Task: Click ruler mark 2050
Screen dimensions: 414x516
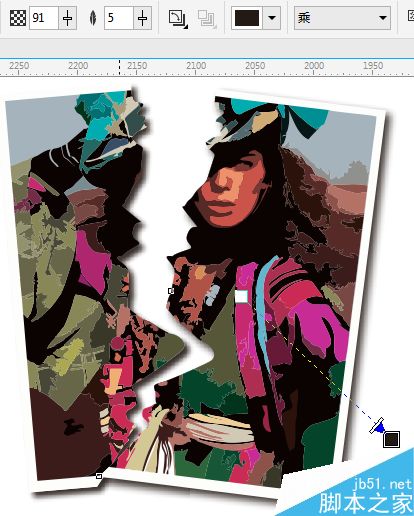Action: coord(255,66)
